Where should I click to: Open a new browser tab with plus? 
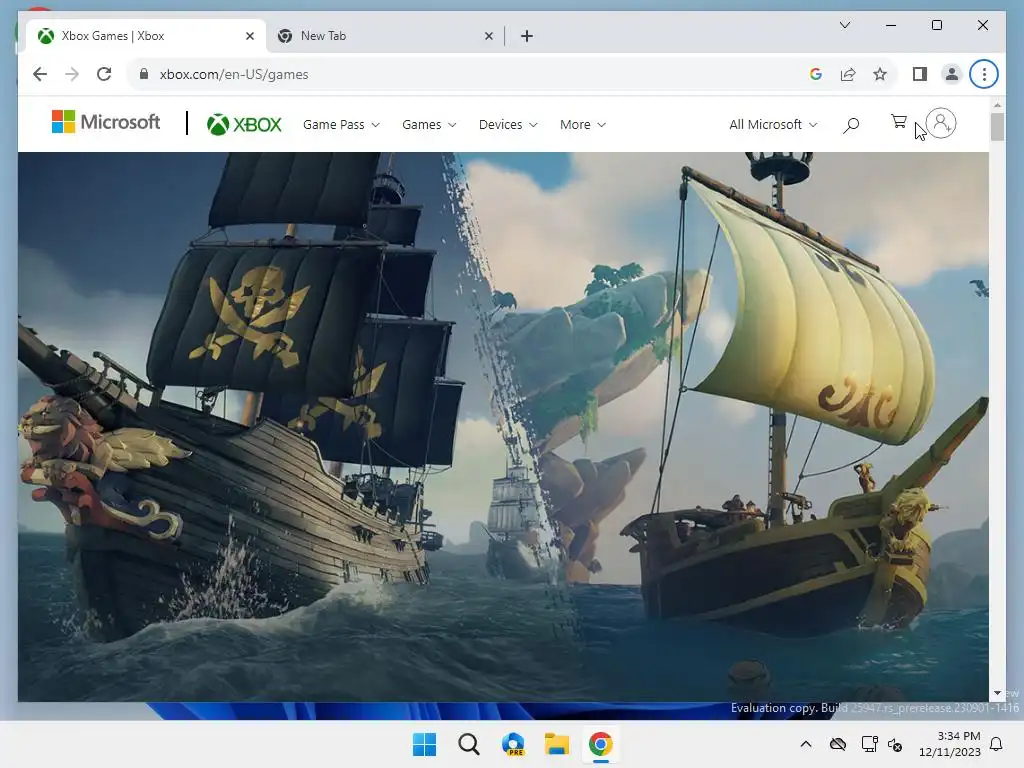tap(527, 36)
